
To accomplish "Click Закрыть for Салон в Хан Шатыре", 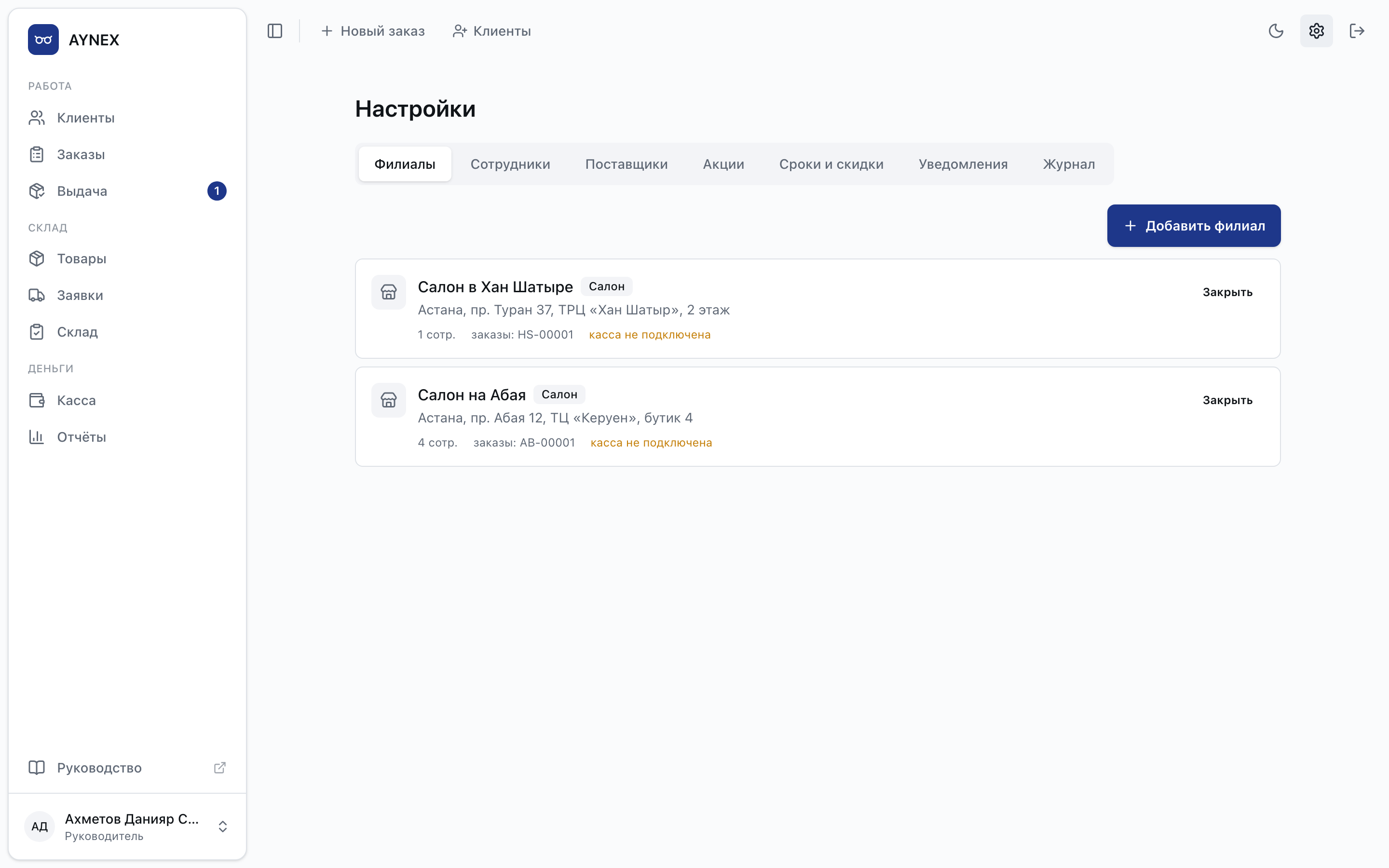I will tap(1228, 292).
